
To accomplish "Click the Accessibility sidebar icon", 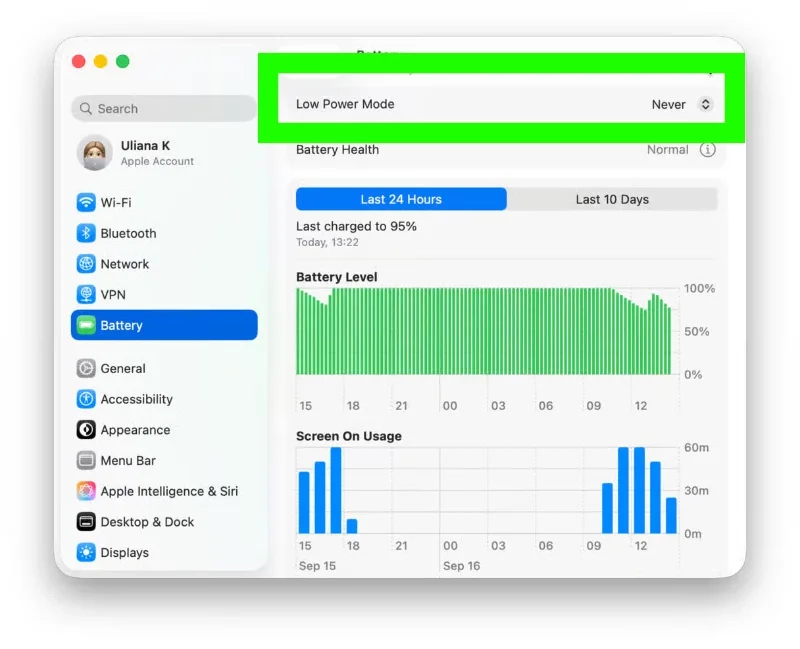I will pyautogui.click(x=86, y=399).
